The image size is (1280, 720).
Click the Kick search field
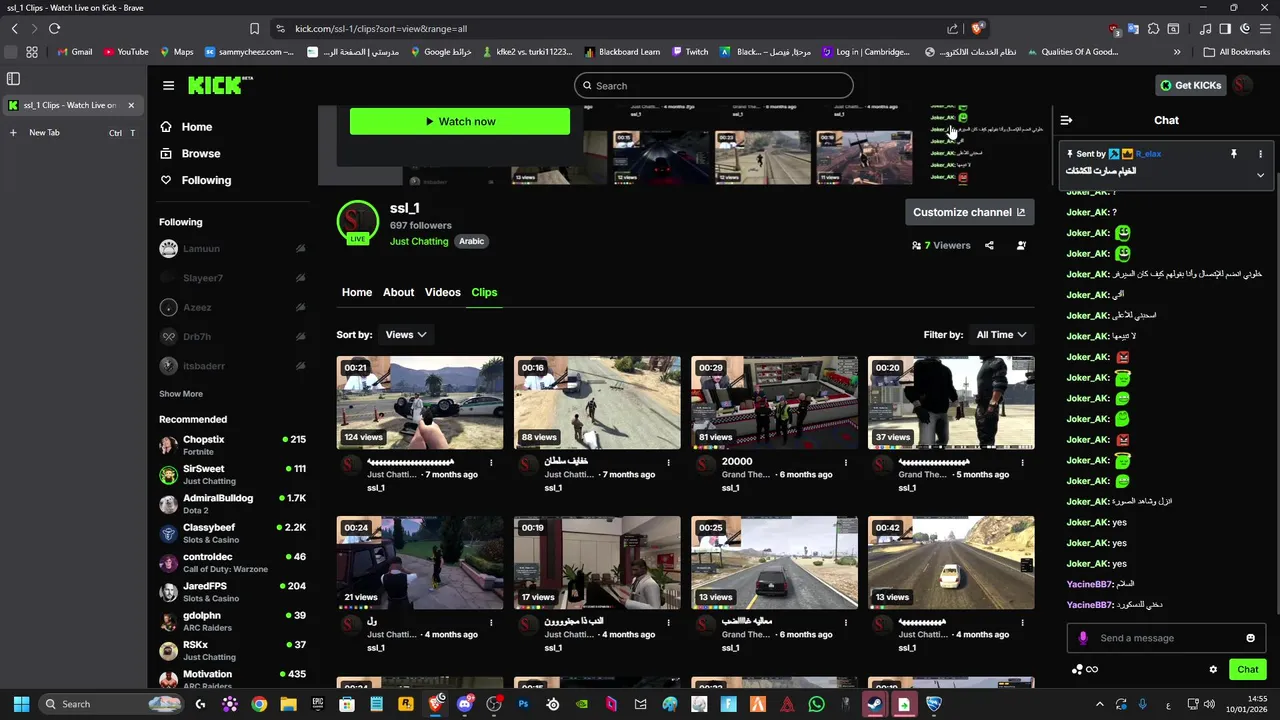[714, 85]
